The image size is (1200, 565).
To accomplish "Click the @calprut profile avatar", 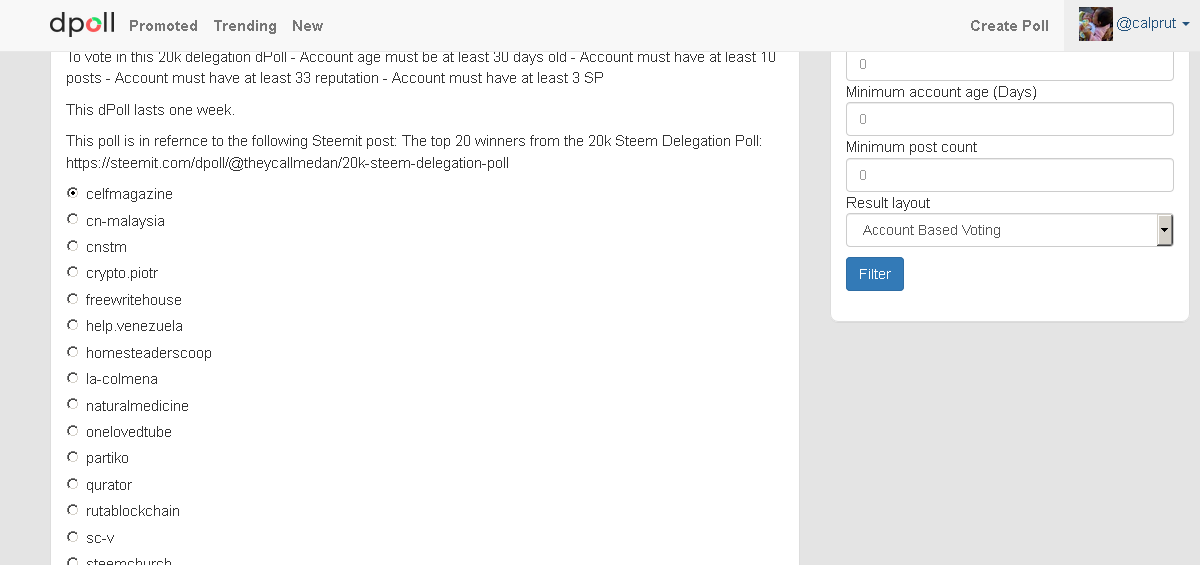I will pyautogui.click(x=1096, y=24).
